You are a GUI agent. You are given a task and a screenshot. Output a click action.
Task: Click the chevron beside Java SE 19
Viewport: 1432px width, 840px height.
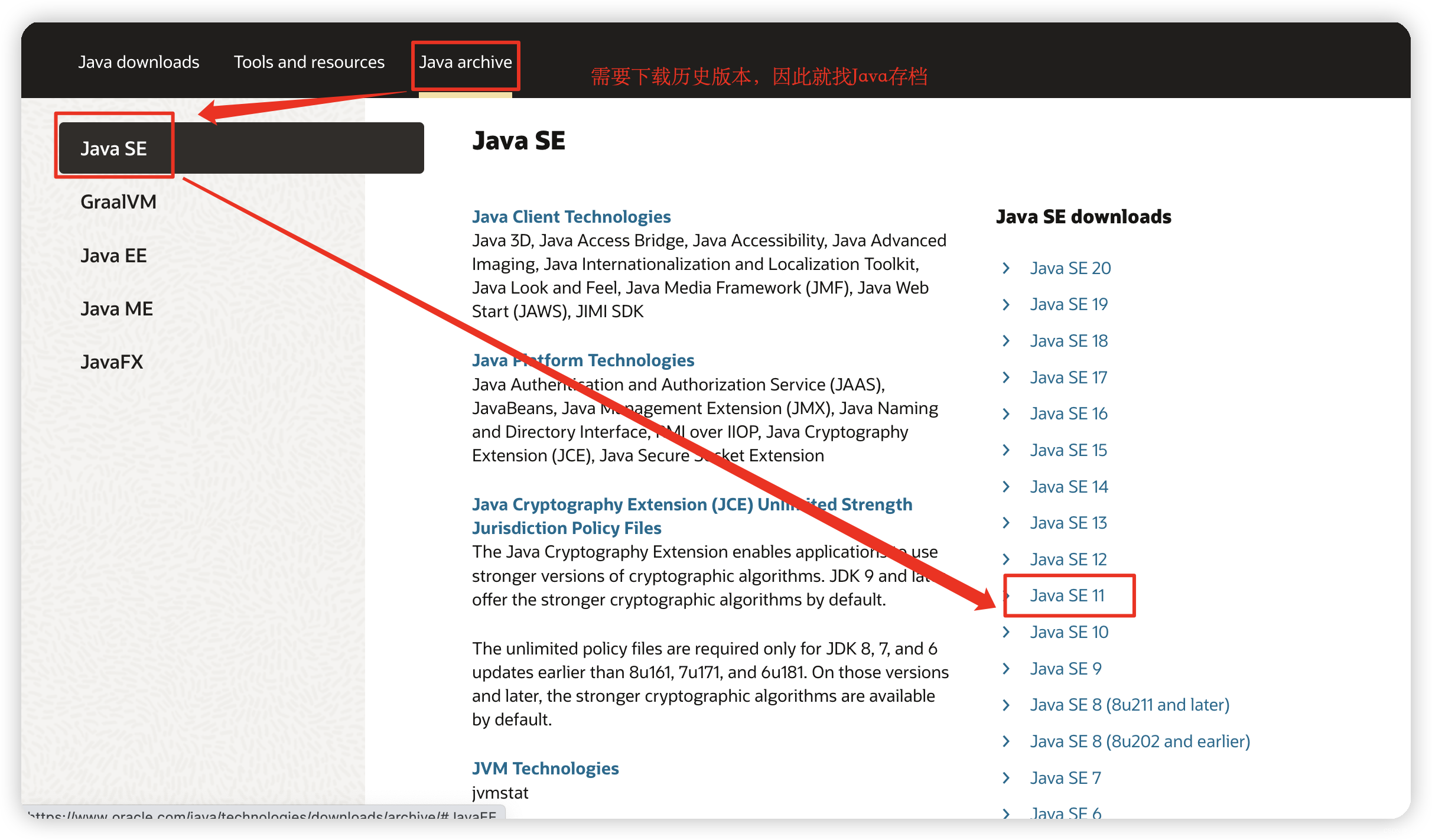[x=1006, y=304]
